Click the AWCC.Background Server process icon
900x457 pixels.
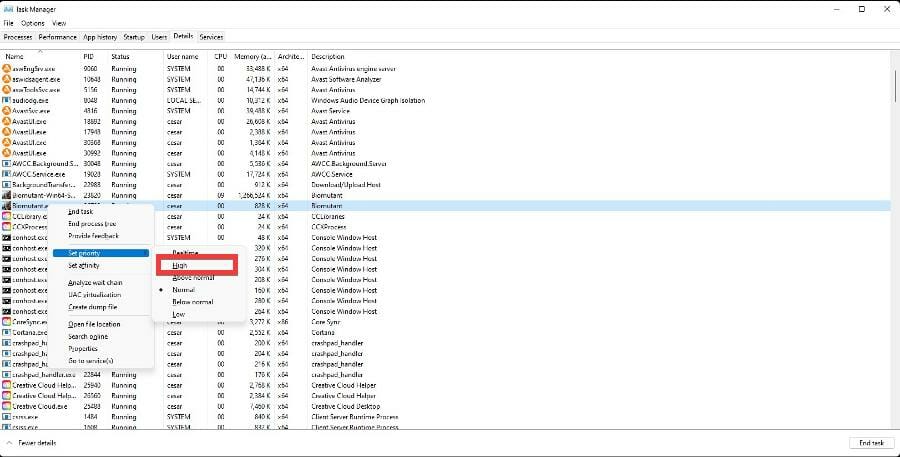pos(7,164)
